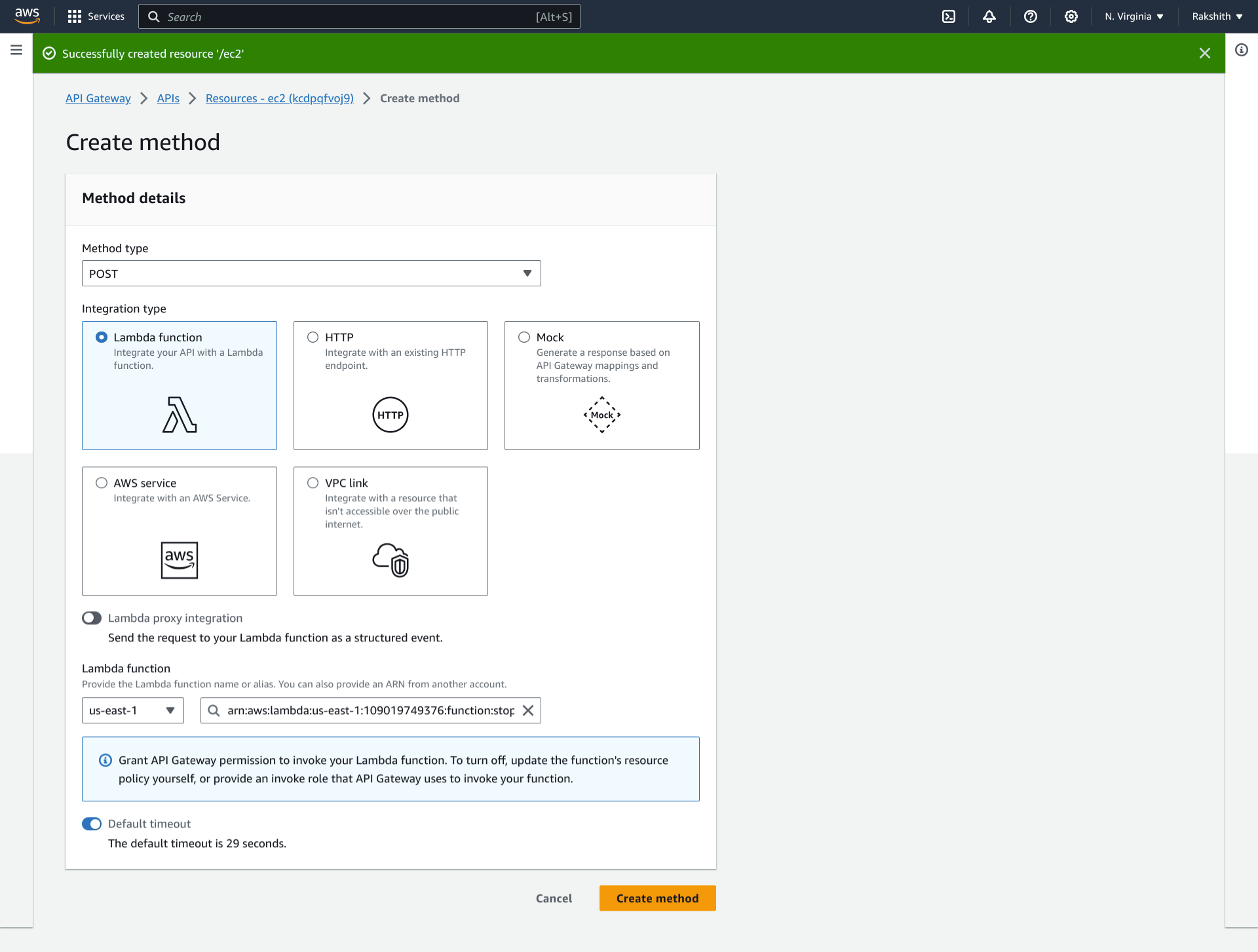
Task: Open Resources - ec2 breadcrumb link
Action: click(x=280, y=98)
